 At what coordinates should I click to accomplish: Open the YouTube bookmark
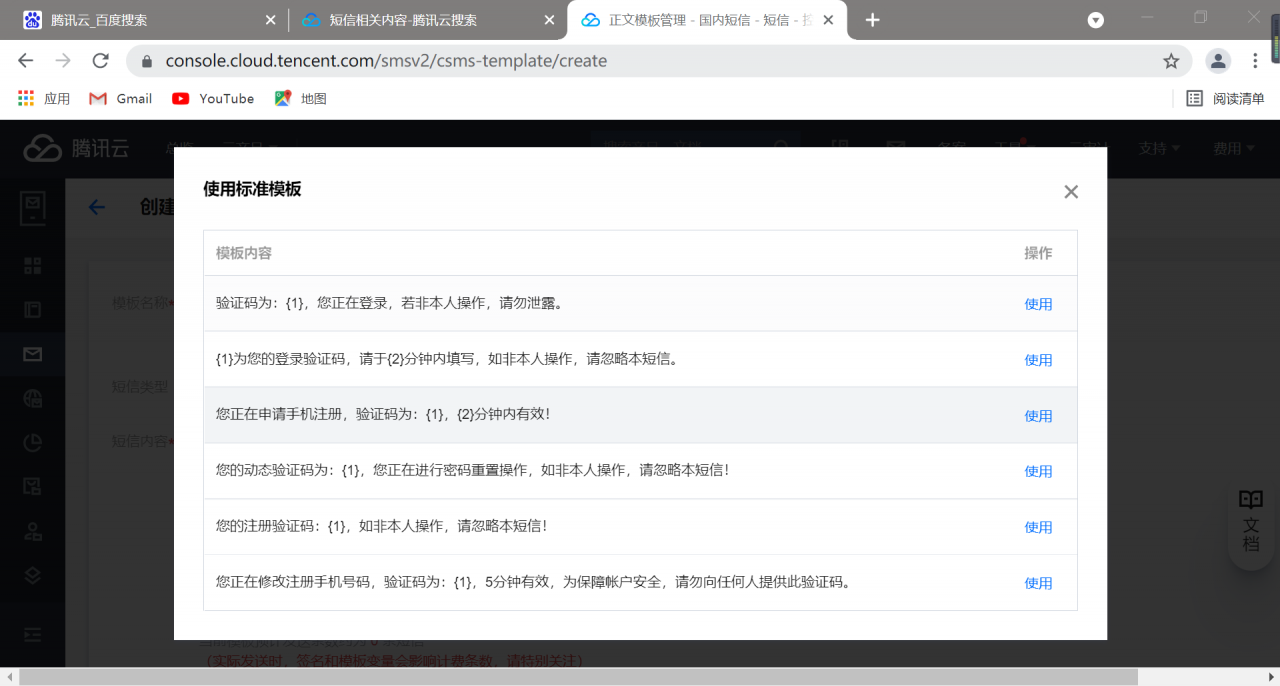212,98
